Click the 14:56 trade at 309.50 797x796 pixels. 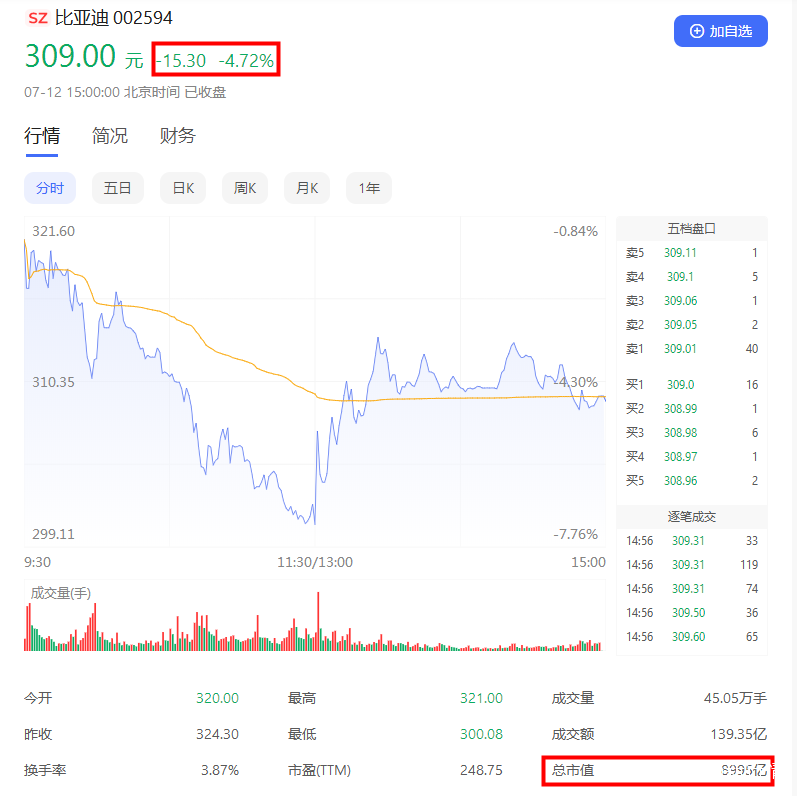point(691,613)
